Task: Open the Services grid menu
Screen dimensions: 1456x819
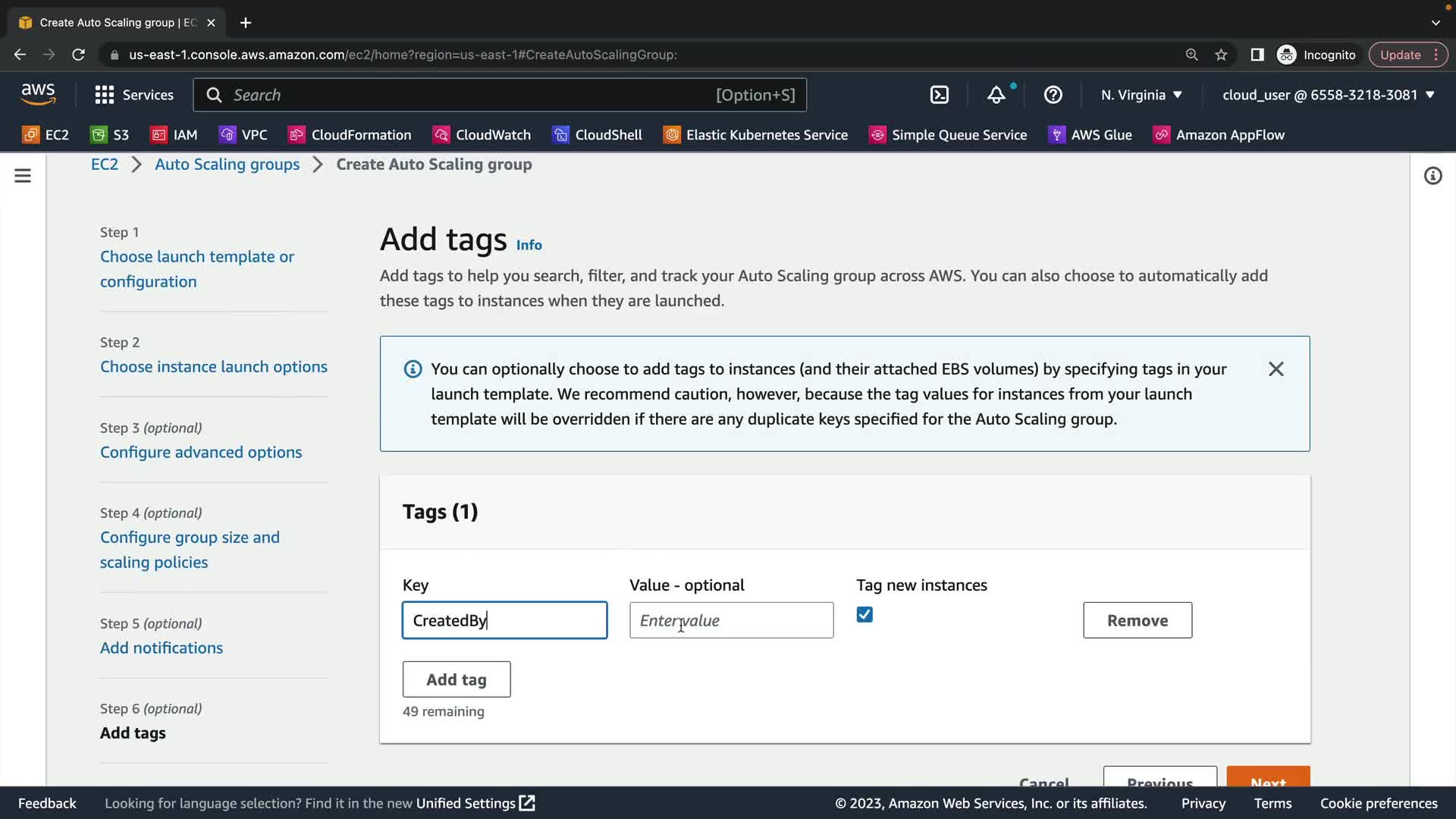Action: coord(133,95)
